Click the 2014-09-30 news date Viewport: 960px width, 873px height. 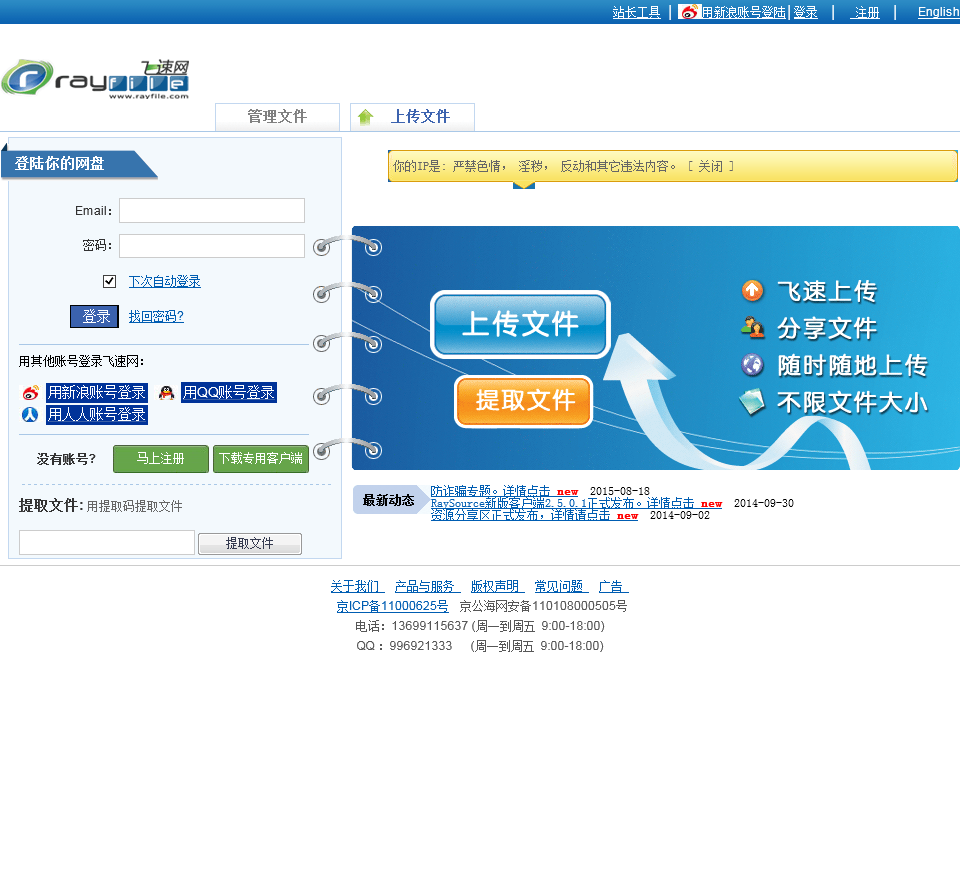(763, 503)
